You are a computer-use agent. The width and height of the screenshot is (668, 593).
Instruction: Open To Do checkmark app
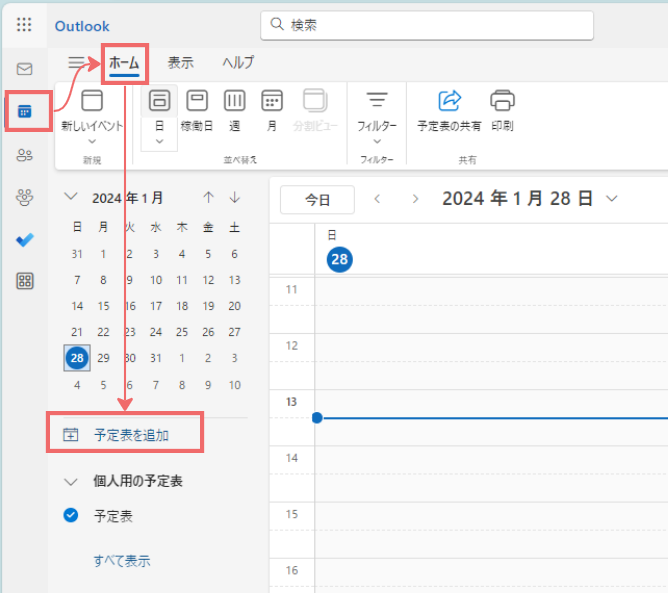(x=24, y=239)
